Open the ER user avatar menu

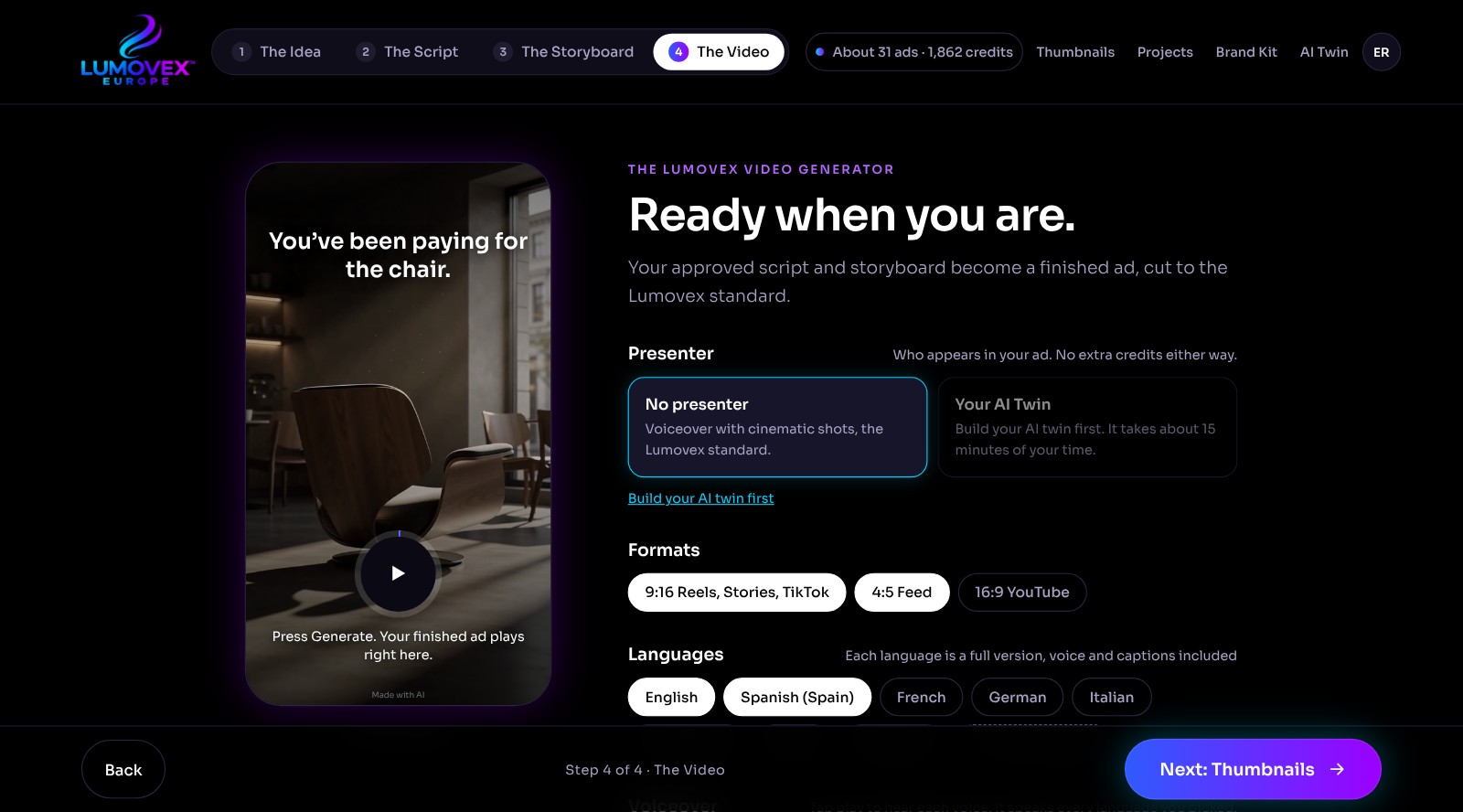1381,52
